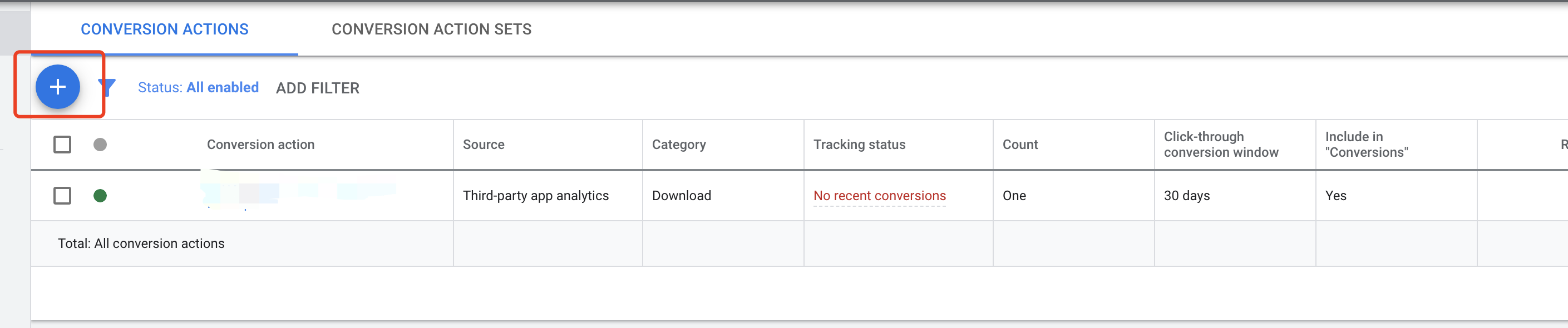Screen dimensions: 1568x328
Task: Sort by the Tracking status column
Action: 860,145
